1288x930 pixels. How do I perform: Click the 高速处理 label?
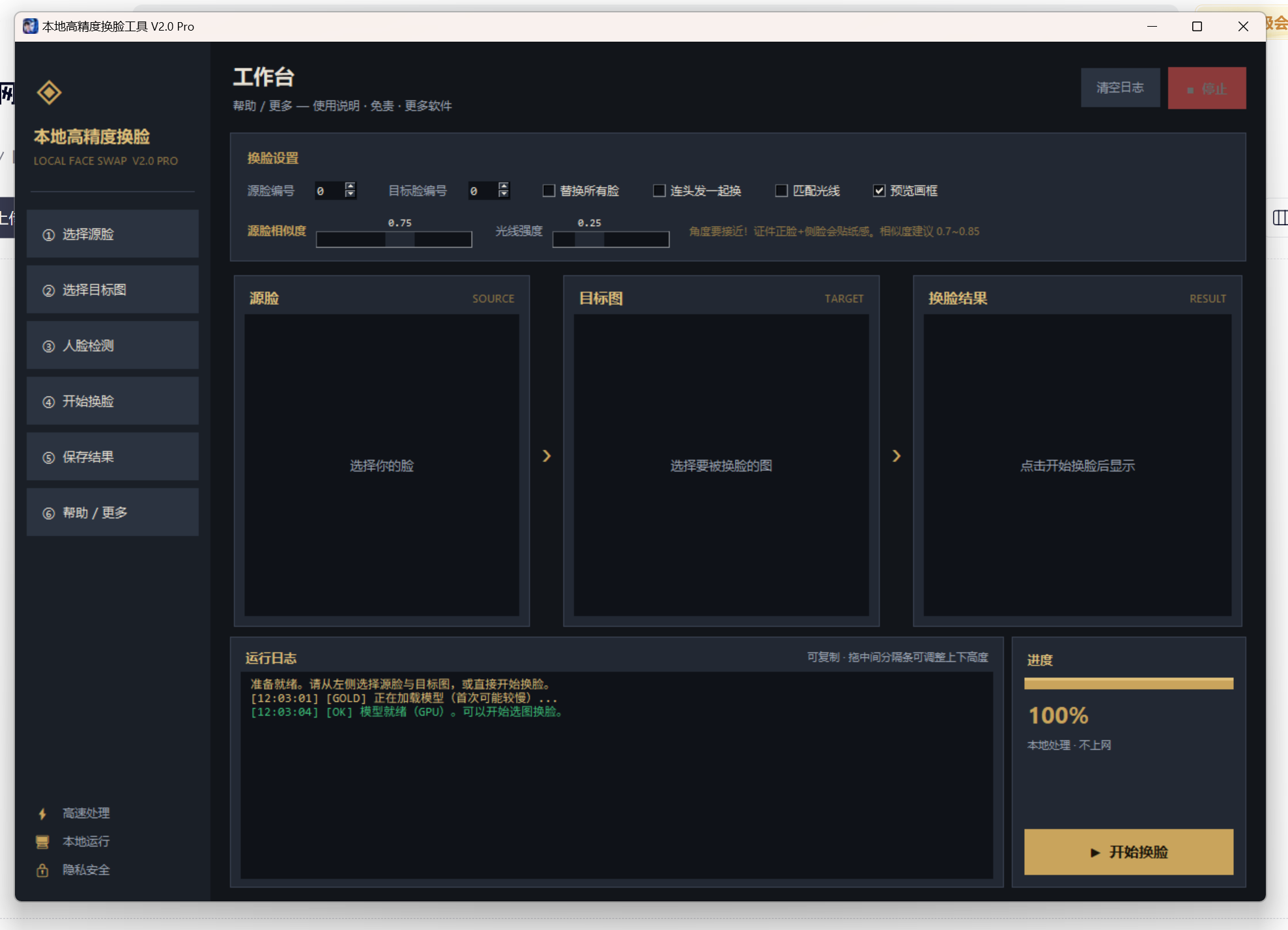(86, 813)
